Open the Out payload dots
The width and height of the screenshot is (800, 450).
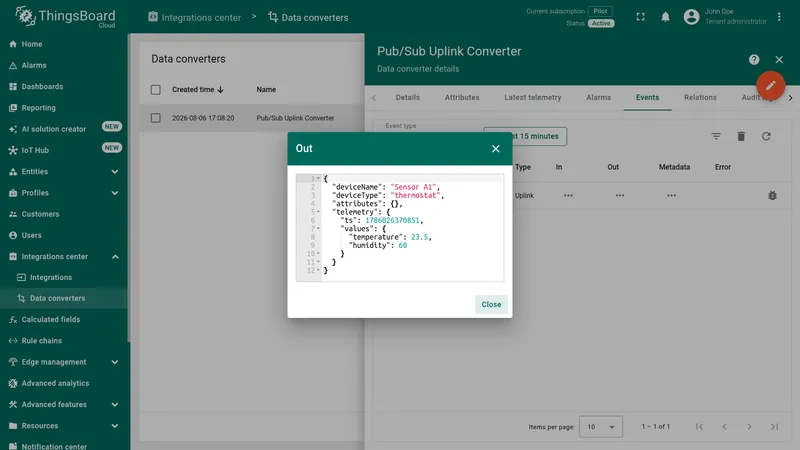[x=619, y=195]
